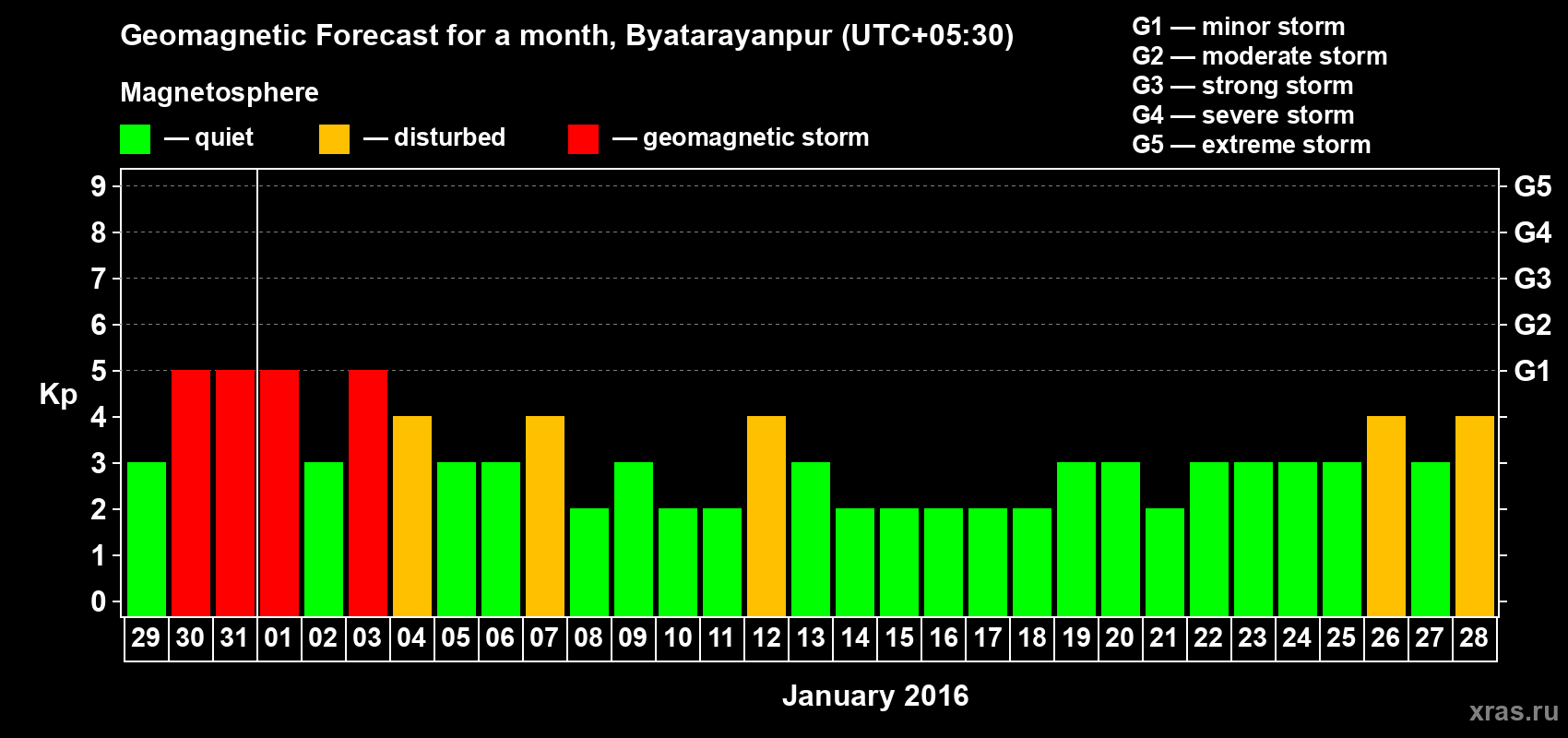Screen dimensions: 1568x738
Task: Click date label 05 on the x-axis
Action: [x=456, y=637]
